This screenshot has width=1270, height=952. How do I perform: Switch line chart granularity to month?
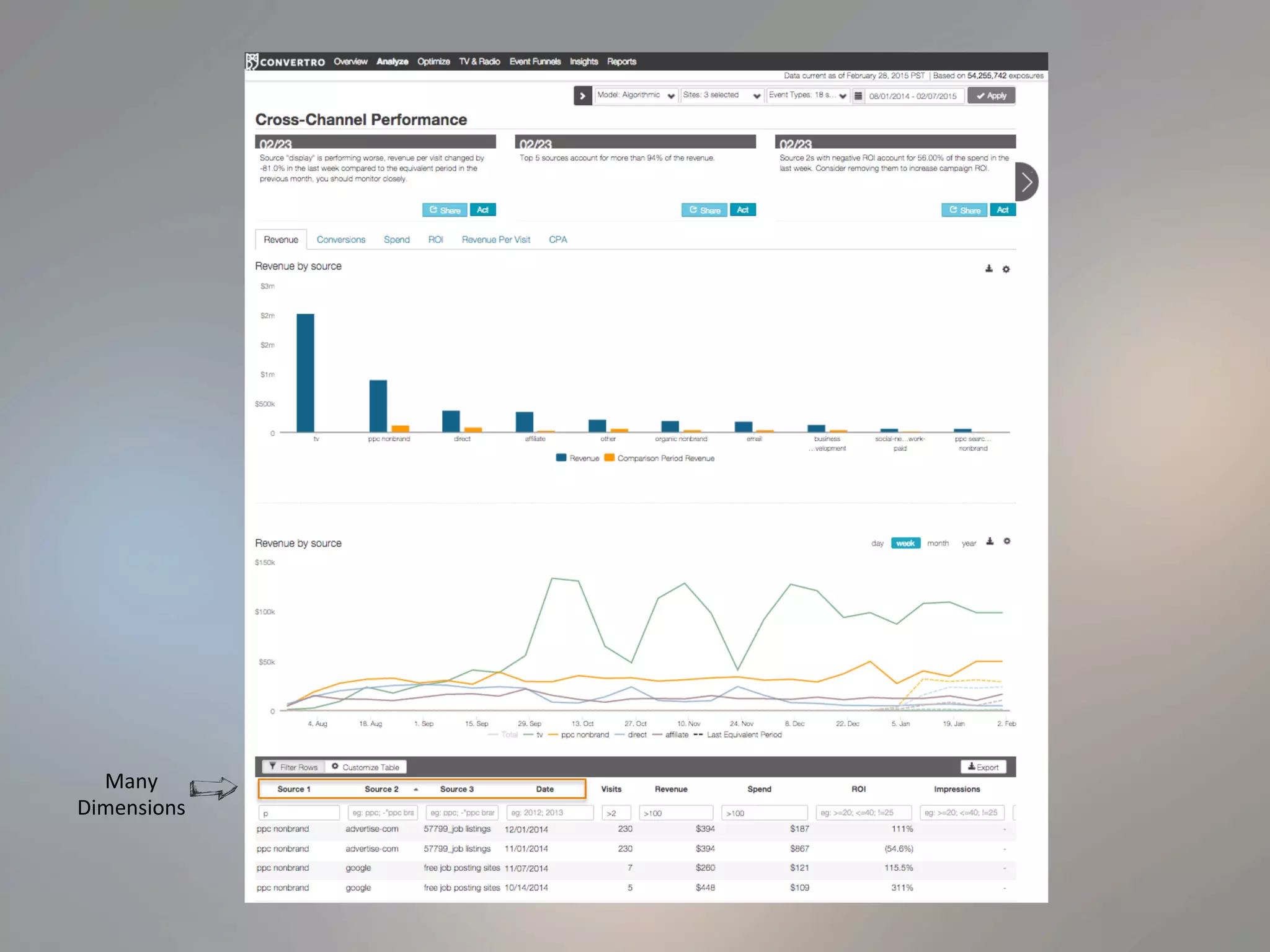click(x=938, y=544)
